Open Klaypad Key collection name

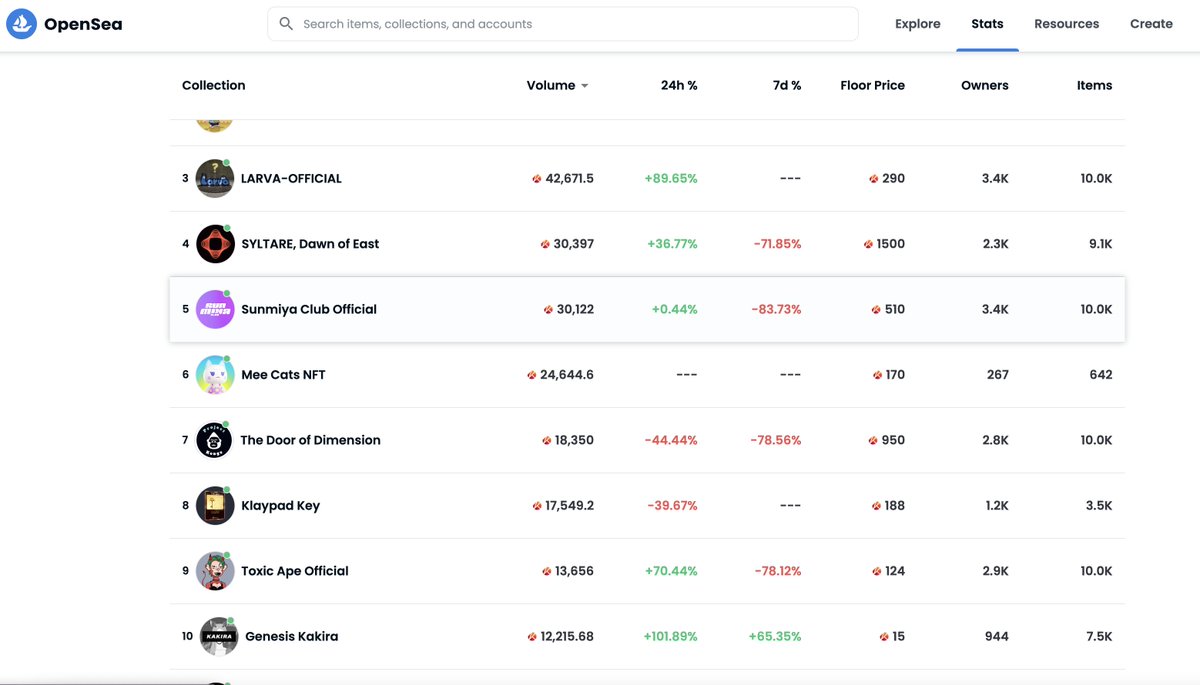point(280,506)
